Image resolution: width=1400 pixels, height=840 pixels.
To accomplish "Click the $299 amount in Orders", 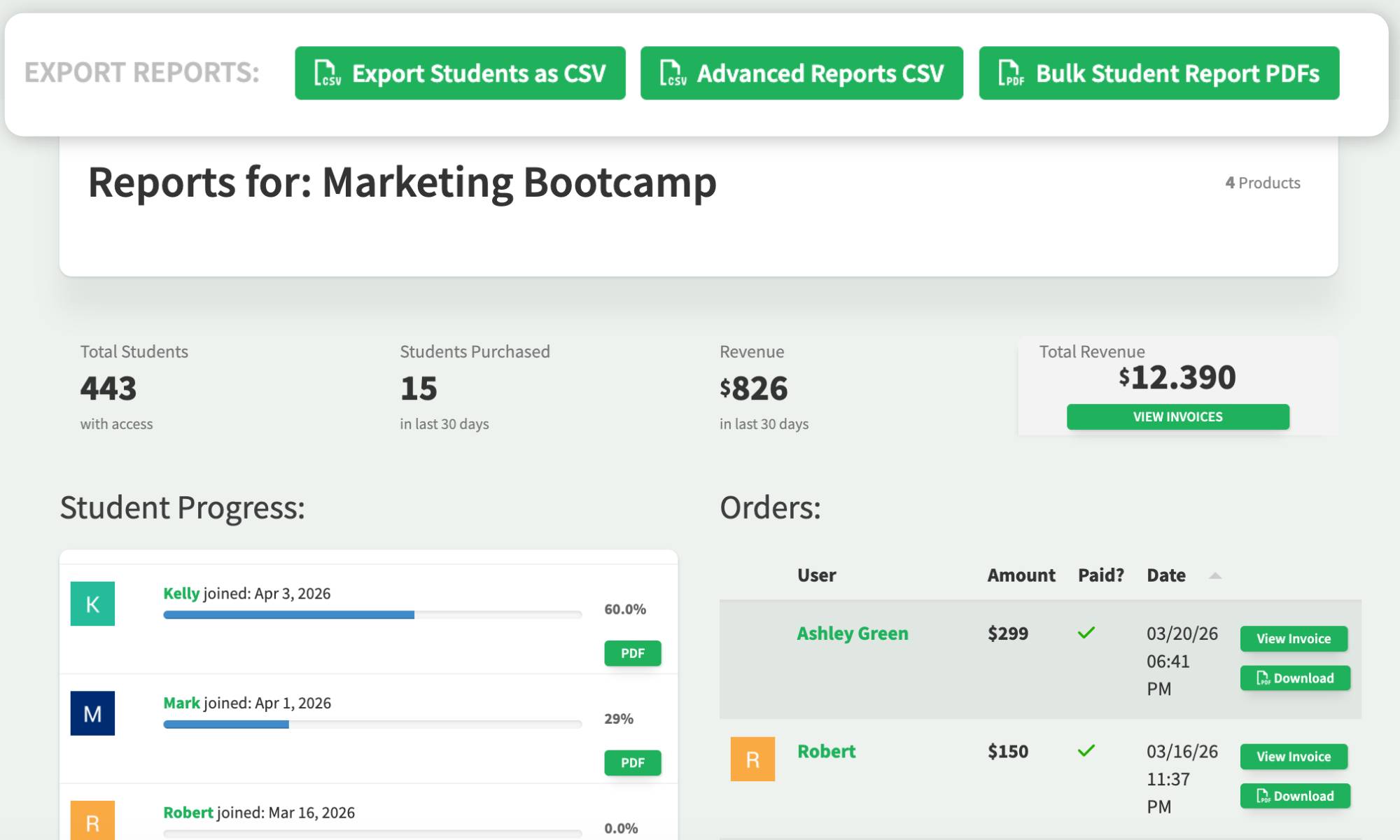I will [x=1008, y=633].
